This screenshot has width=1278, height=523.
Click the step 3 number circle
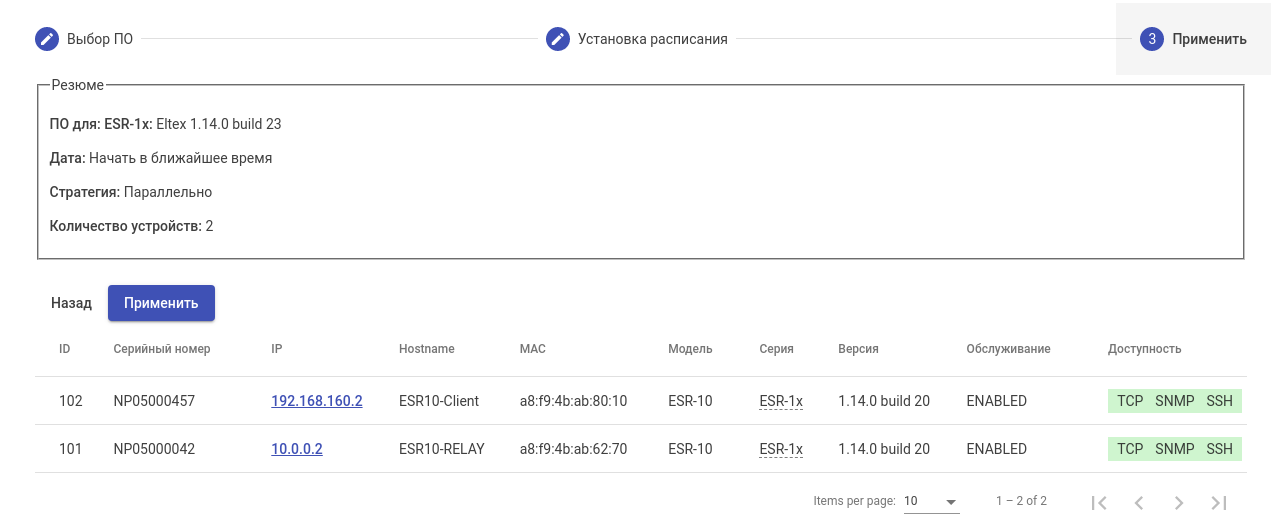coord(1151,39)
